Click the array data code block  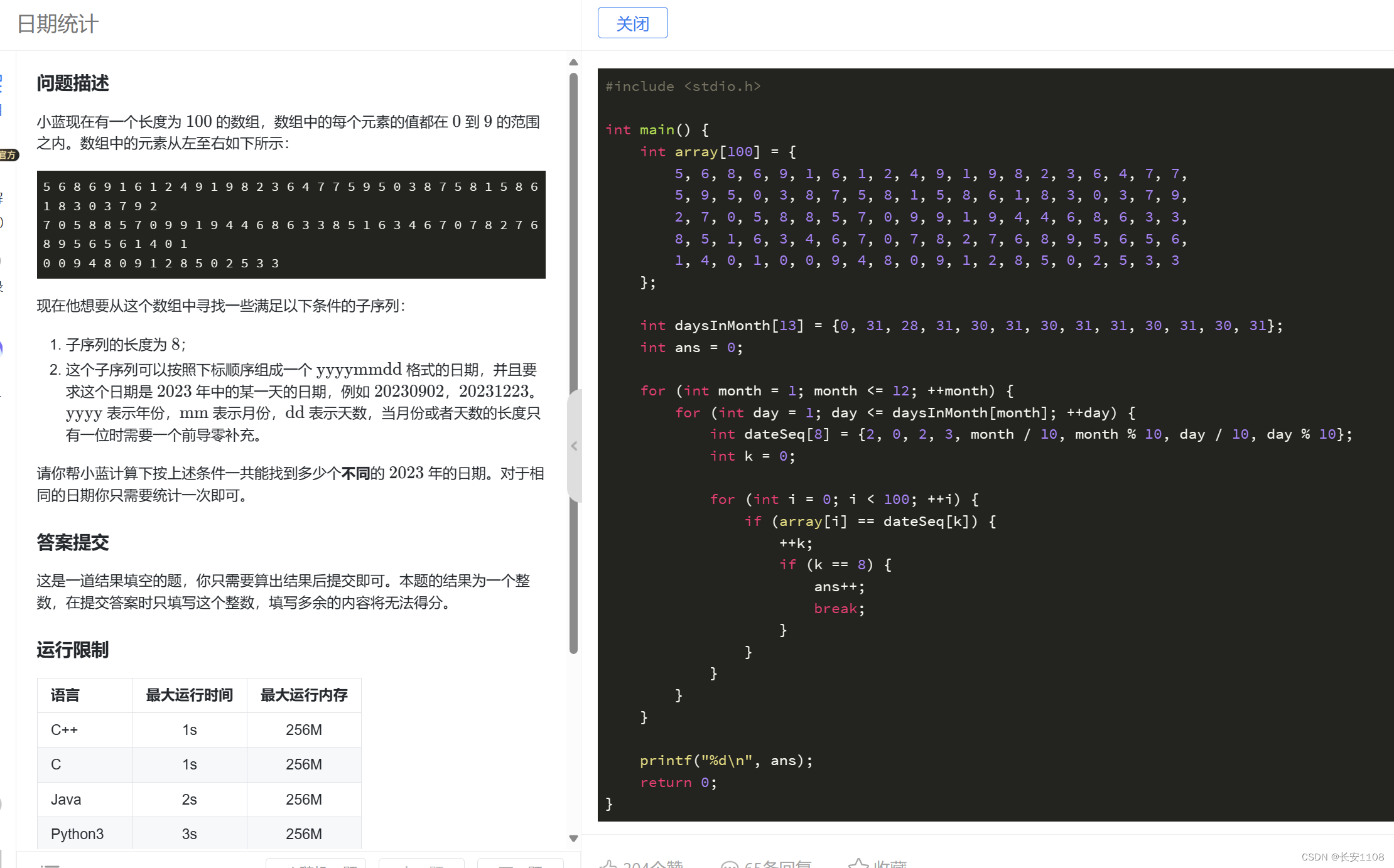291,225
